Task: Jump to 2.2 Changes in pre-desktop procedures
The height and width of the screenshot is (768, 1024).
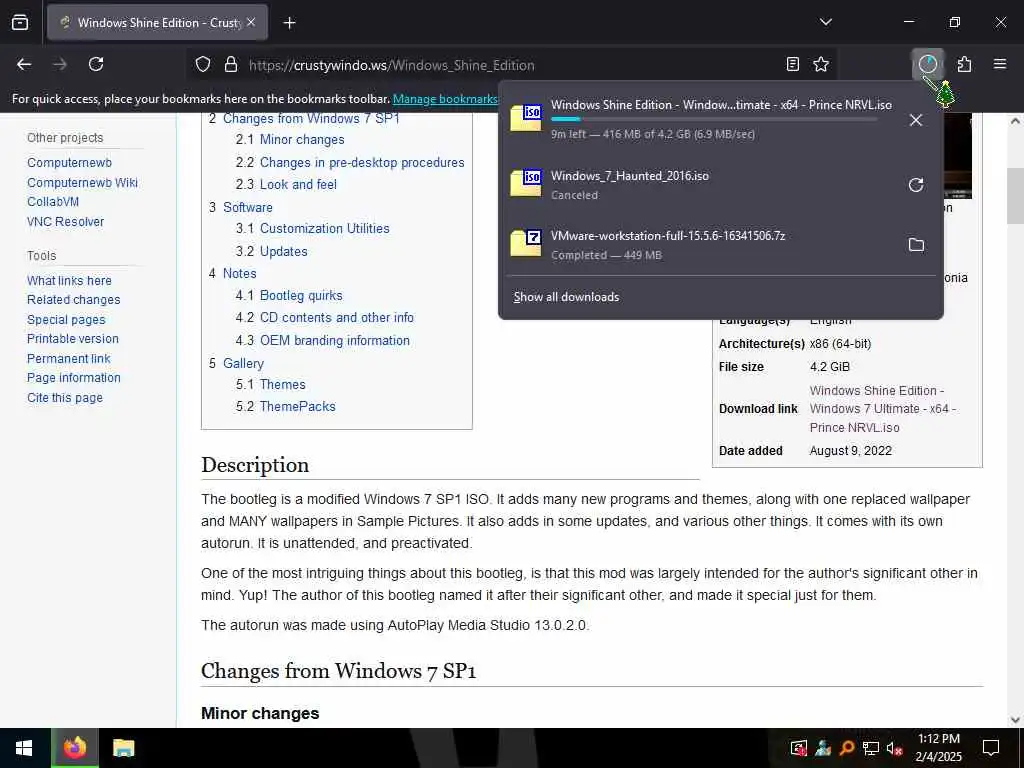Action: click(350, 163)
